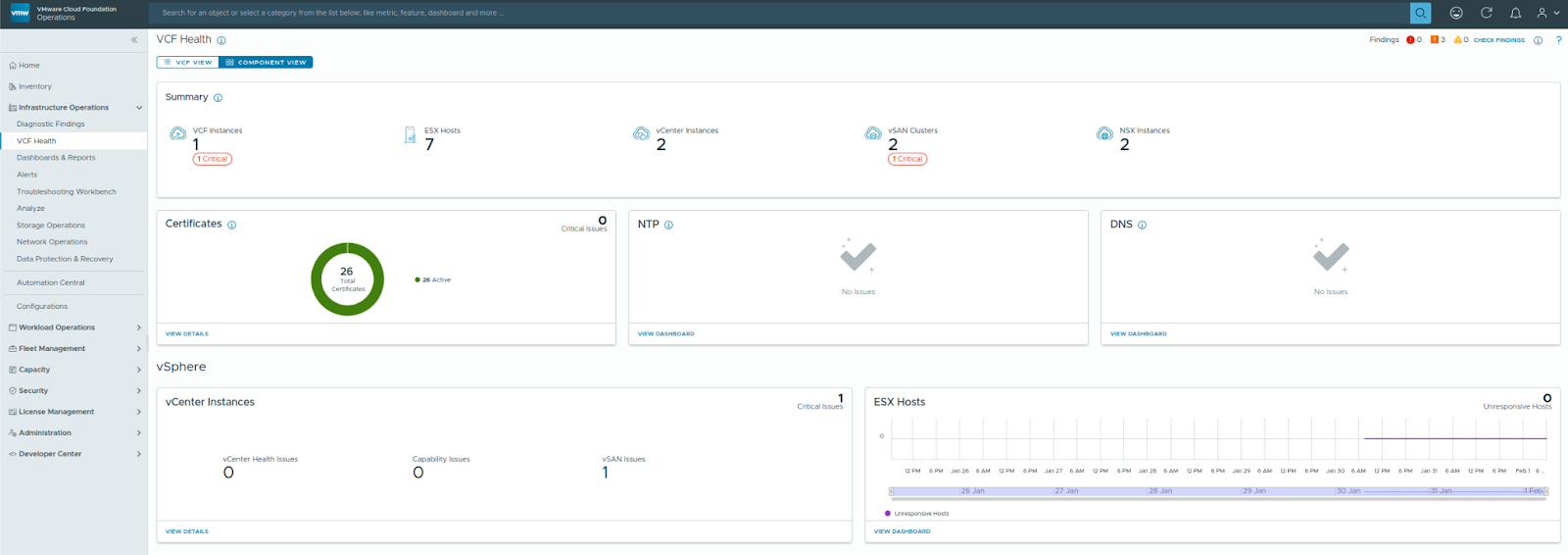Screen dimensions: 1568x555
Task: Click the ESX Hosts chart scrollbar
Action: pos(1218,499)
